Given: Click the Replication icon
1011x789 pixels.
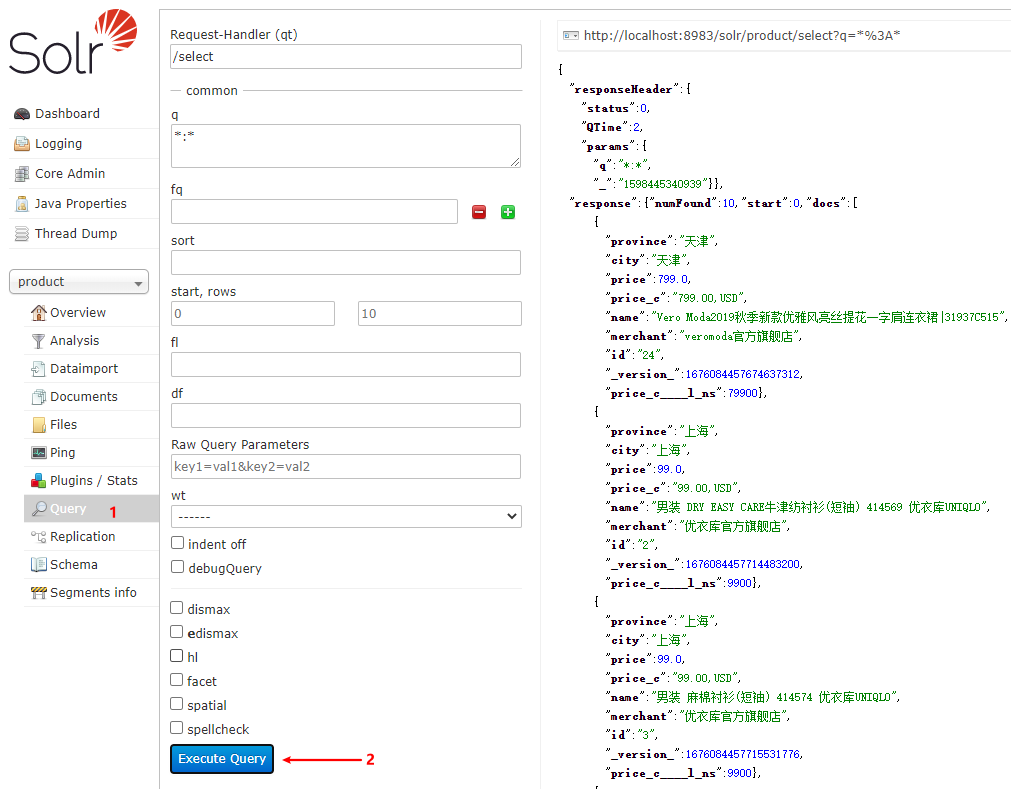Looking at the screenshot, I should [x=39, y=537].
